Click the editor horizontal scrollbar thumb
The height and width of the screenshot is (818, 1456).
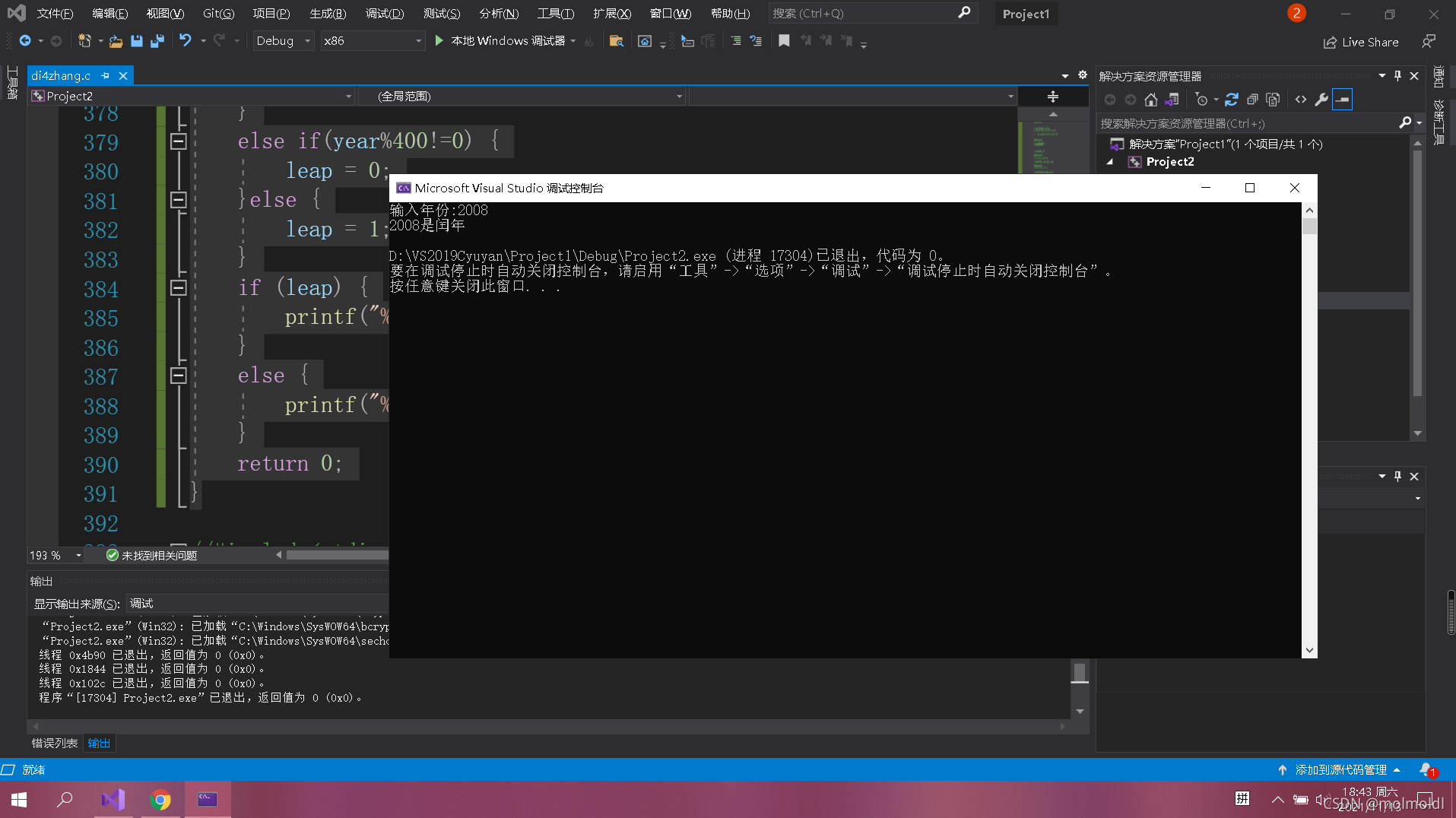[x=337, y=556]
